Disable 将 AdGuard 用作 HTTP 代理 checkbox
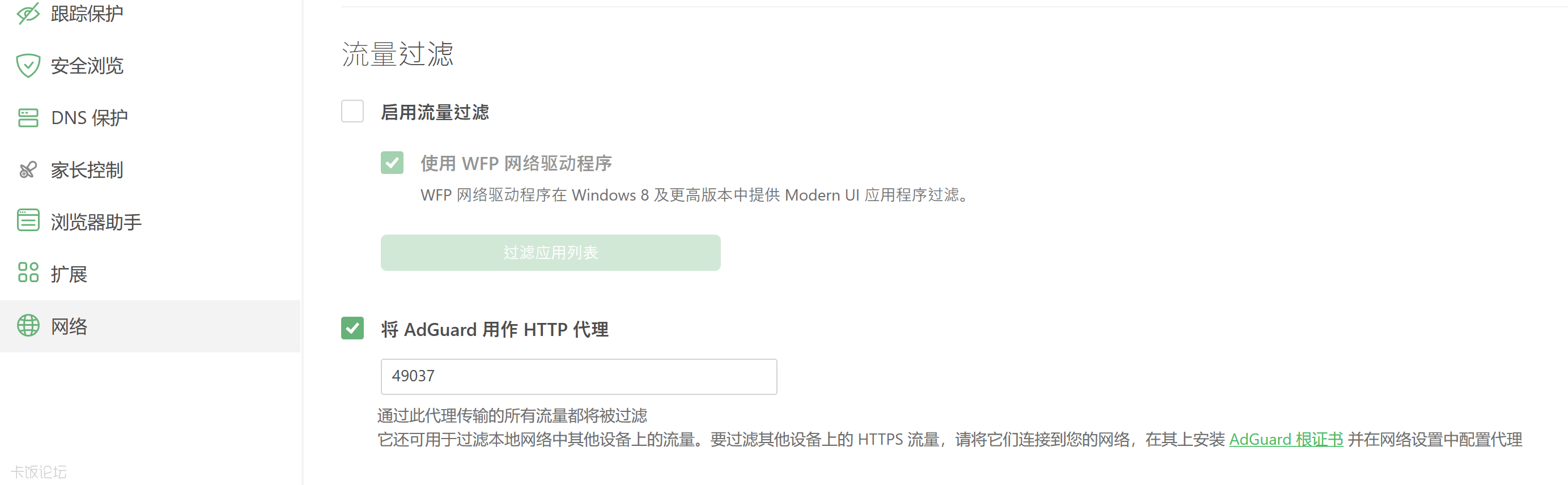Viewport: 1568px width, 485px height. [x=352, y=329]
